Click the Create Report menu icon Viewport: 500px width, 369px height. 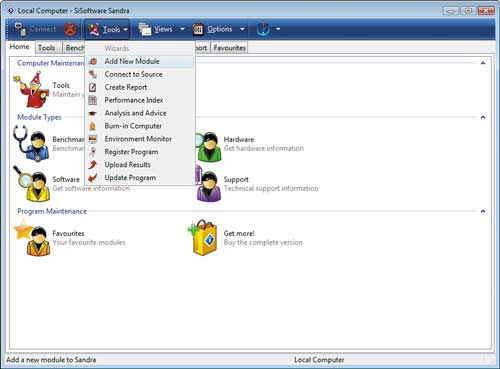click(93, 87)
